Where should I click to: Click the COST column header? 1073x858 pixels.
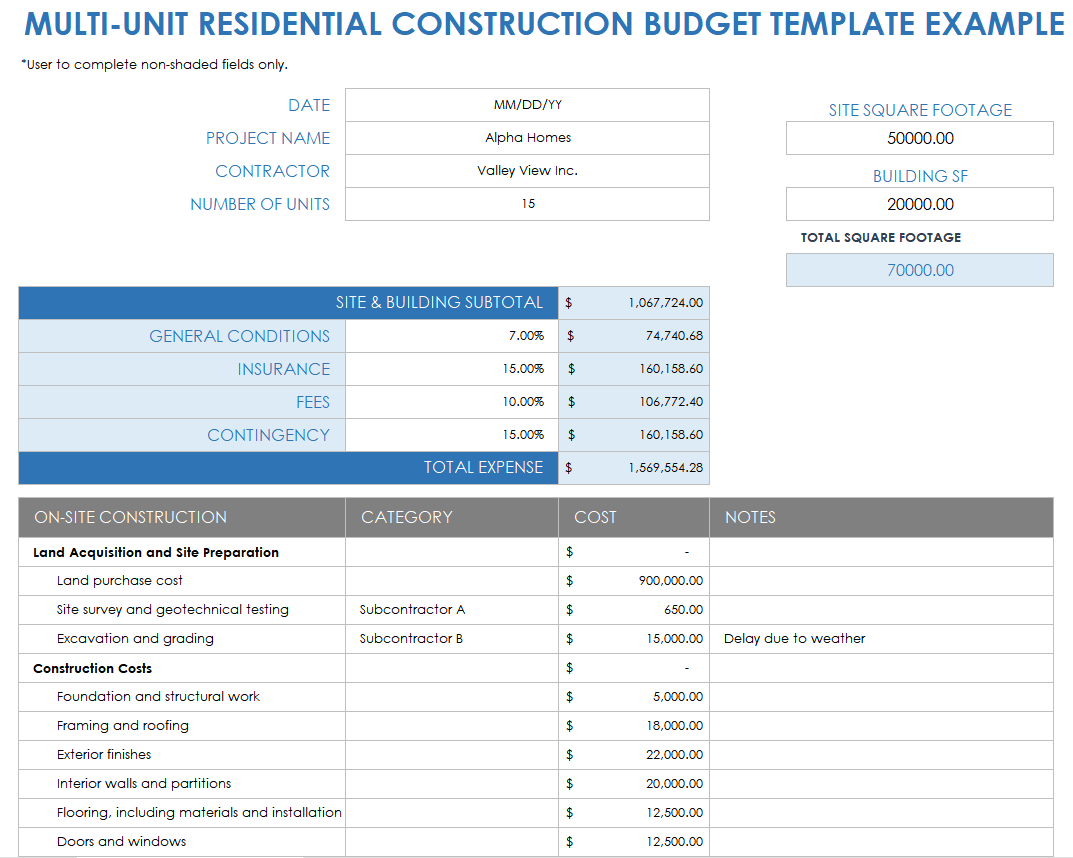[x=634, y=517]
